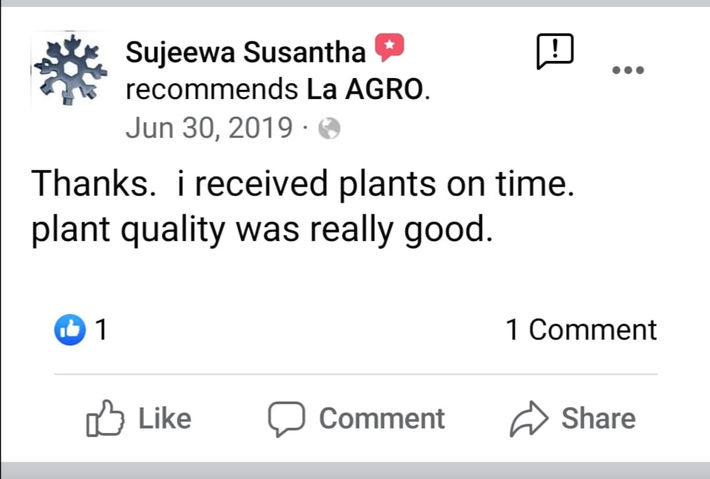Screen dimensions: 710x479
Task: Click the word "recommends" in the header
Action: point(212,89)
